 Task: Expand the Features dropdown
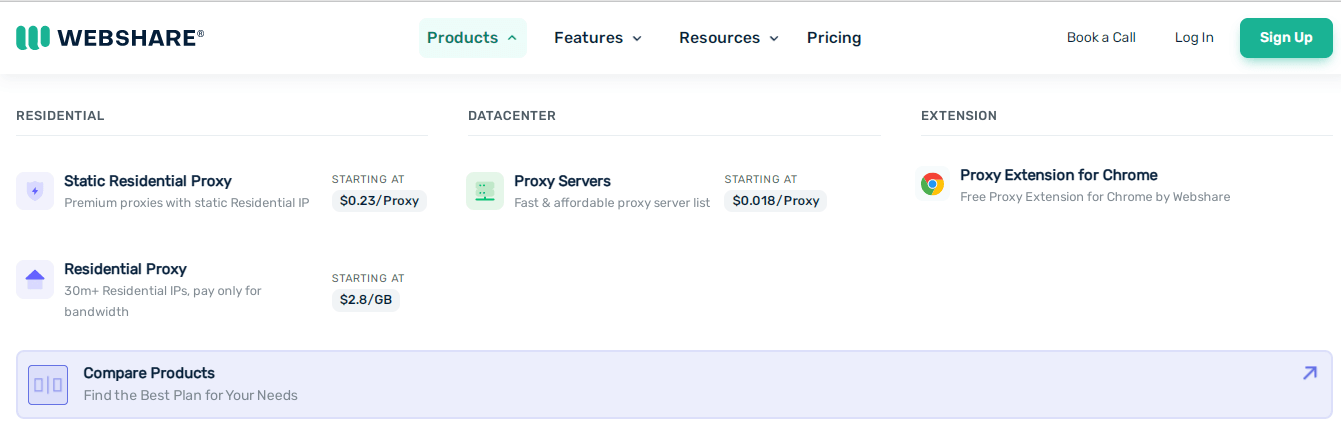pyautogui.click(x=598, y=38)
